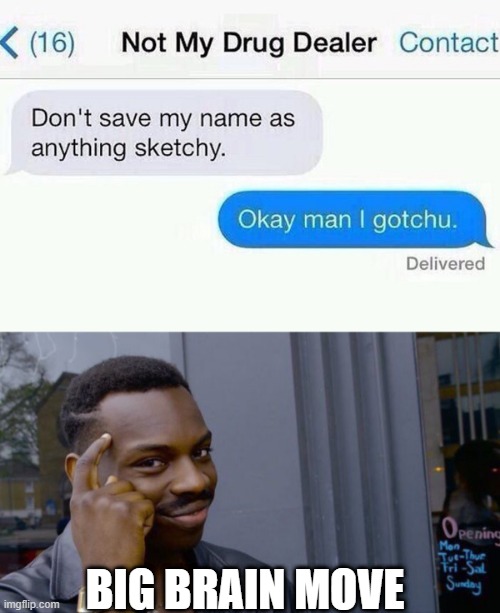This screenshot has width=500, height=613.
Task: Click the 'Not My Drug Dealer' conversation title
Action: pyautogui.click(x=249, y=43)
